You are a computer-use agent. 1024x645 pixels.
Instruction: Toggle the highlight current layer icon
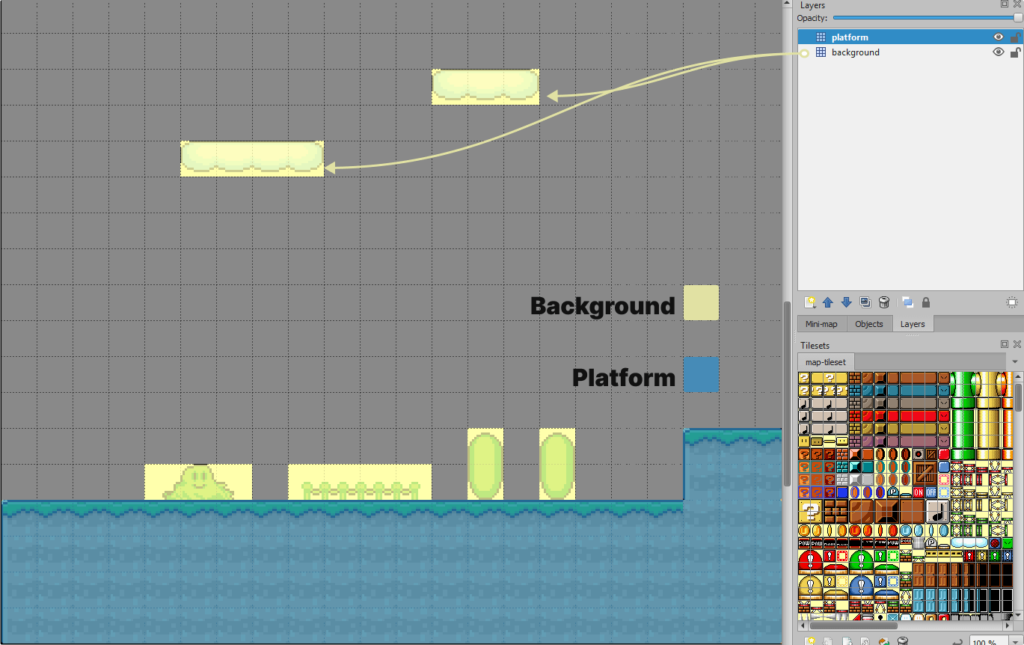pos(909,302)
